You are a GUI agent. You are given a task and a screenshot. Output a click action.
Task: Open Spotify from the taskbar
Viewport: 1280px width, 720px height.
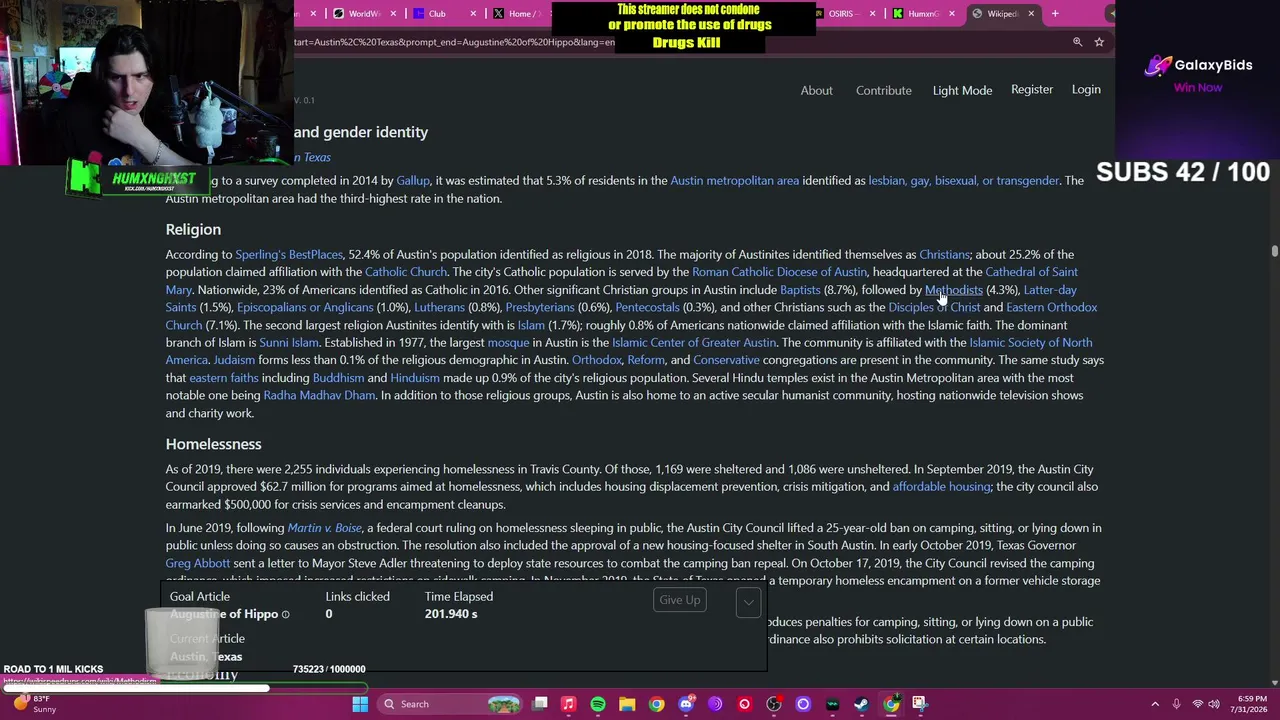coord(598,704)
